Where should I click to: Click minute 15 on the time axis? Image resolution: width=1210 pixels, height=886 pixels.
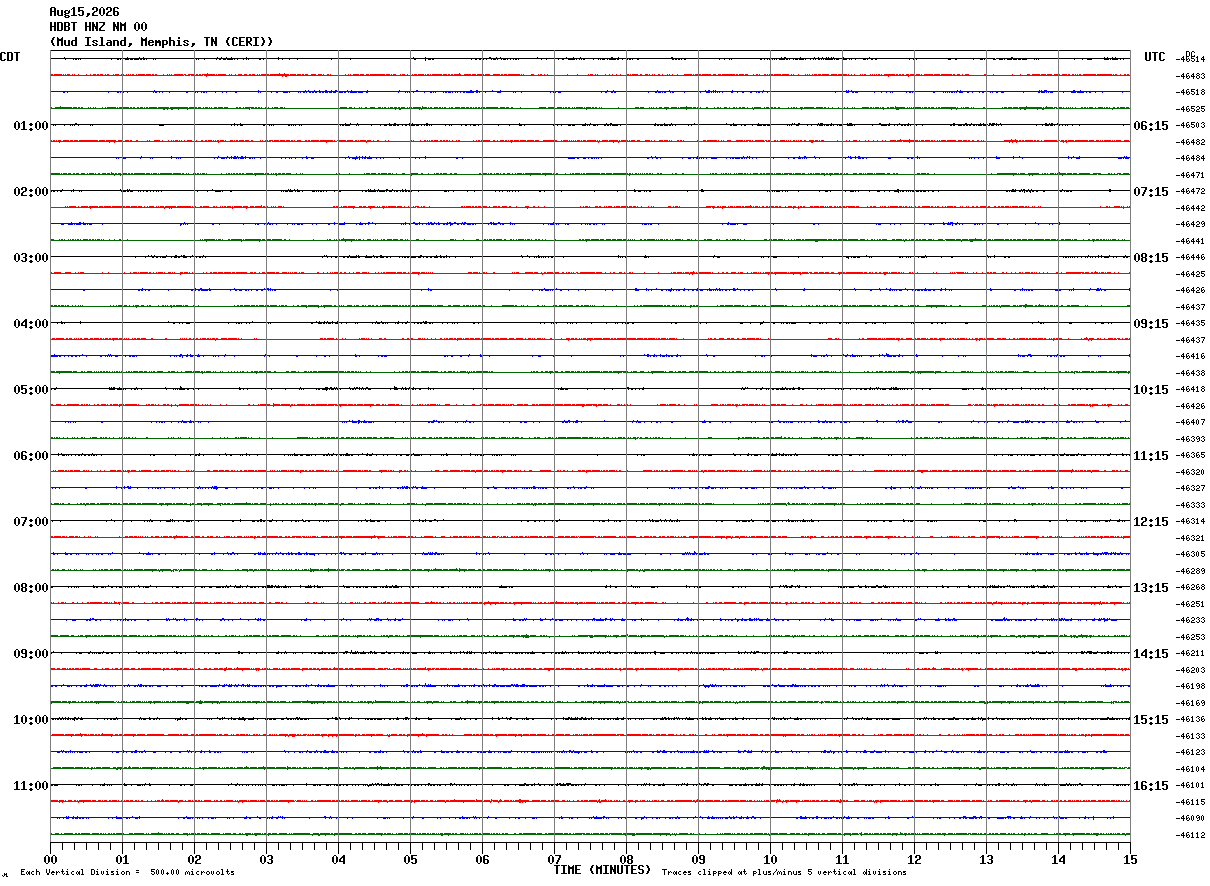coord(1130,859)
